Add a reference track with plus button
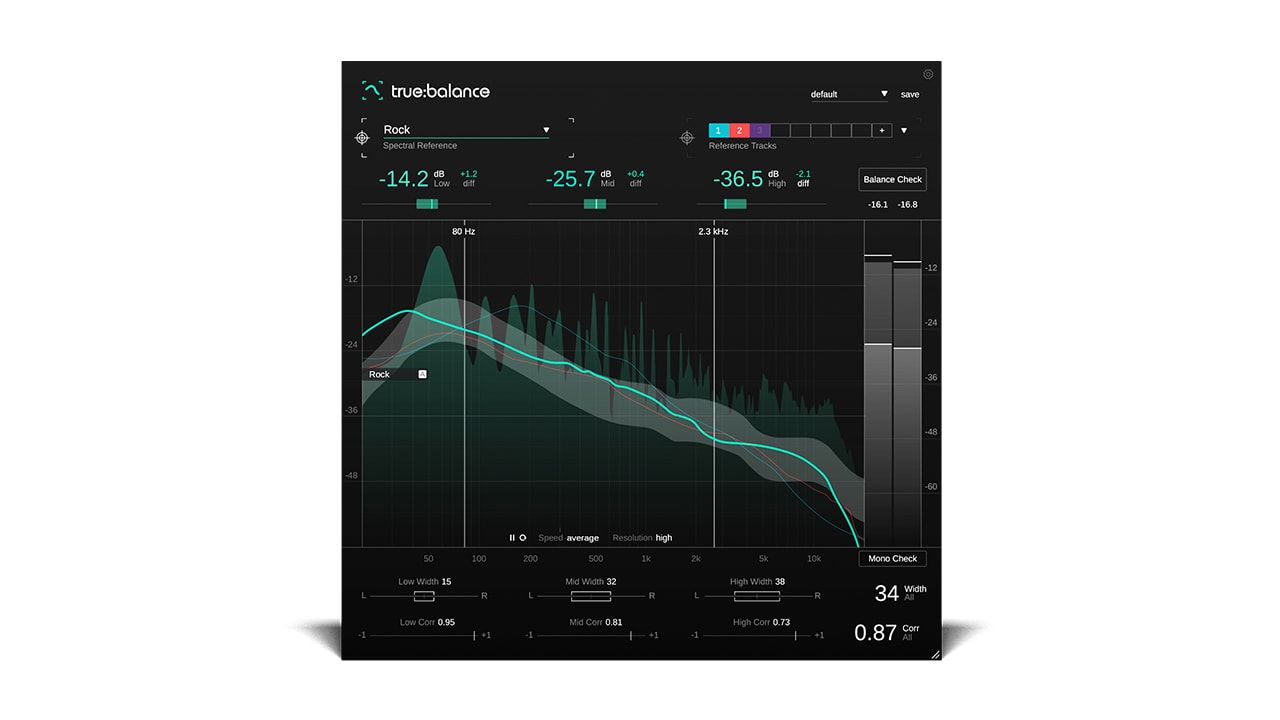This screenshot has height=720, width=1280. pyautogui.click(x=882, y=130)
